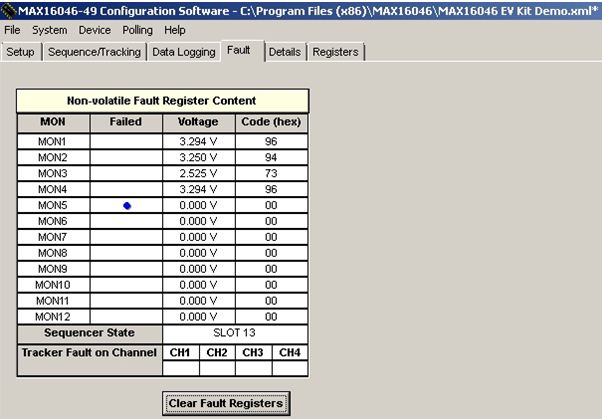Click the CH1 tracker channel header
The height and width of the screenshot is (419, 602).
click(181, 353)
